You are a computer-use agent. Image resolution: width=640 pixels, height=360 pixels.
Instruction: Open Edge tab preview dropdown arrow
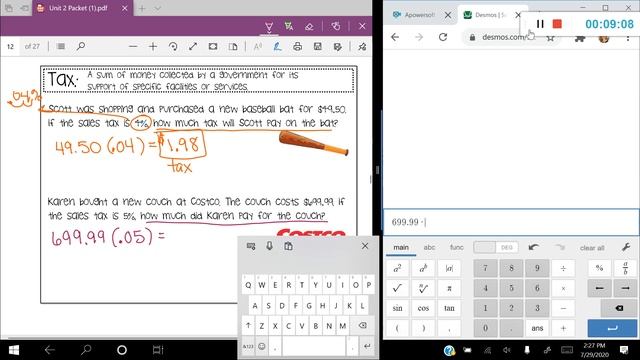pyautogui.click(x=158, y=8)
